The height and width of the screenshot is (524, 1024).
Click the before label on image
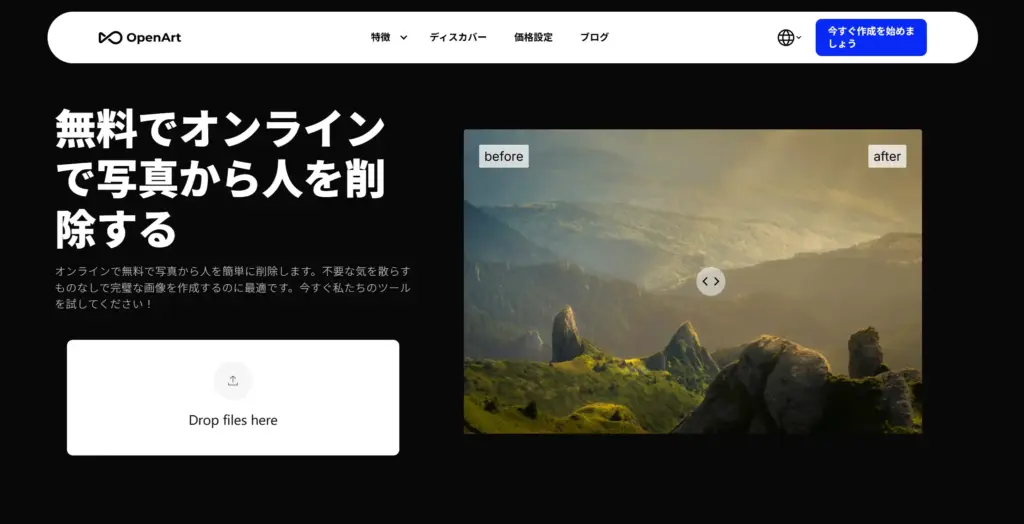point(504,156)
